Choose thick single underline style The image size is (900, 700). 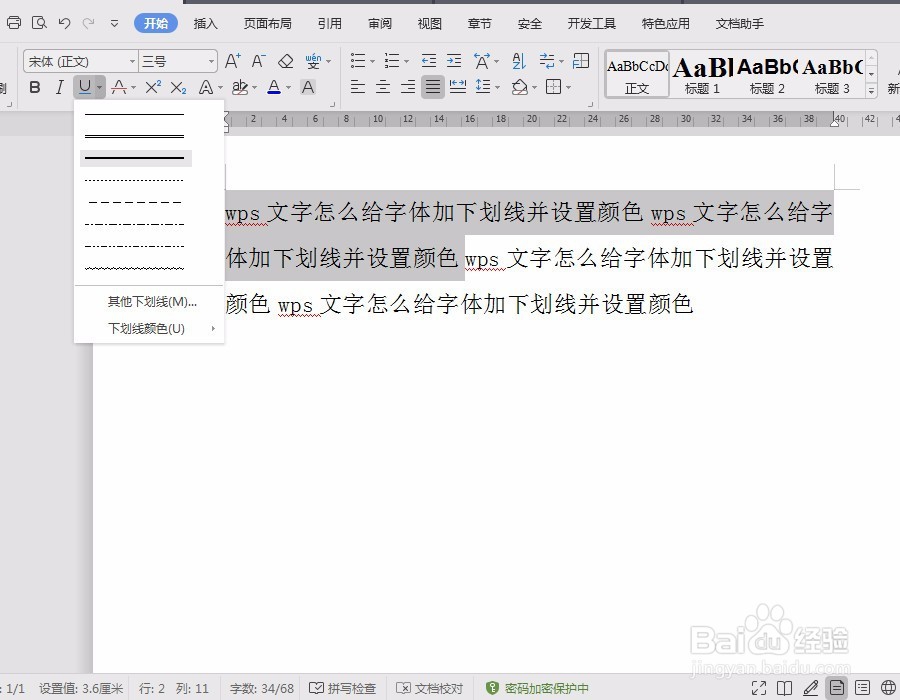click(x=135, y=158)
